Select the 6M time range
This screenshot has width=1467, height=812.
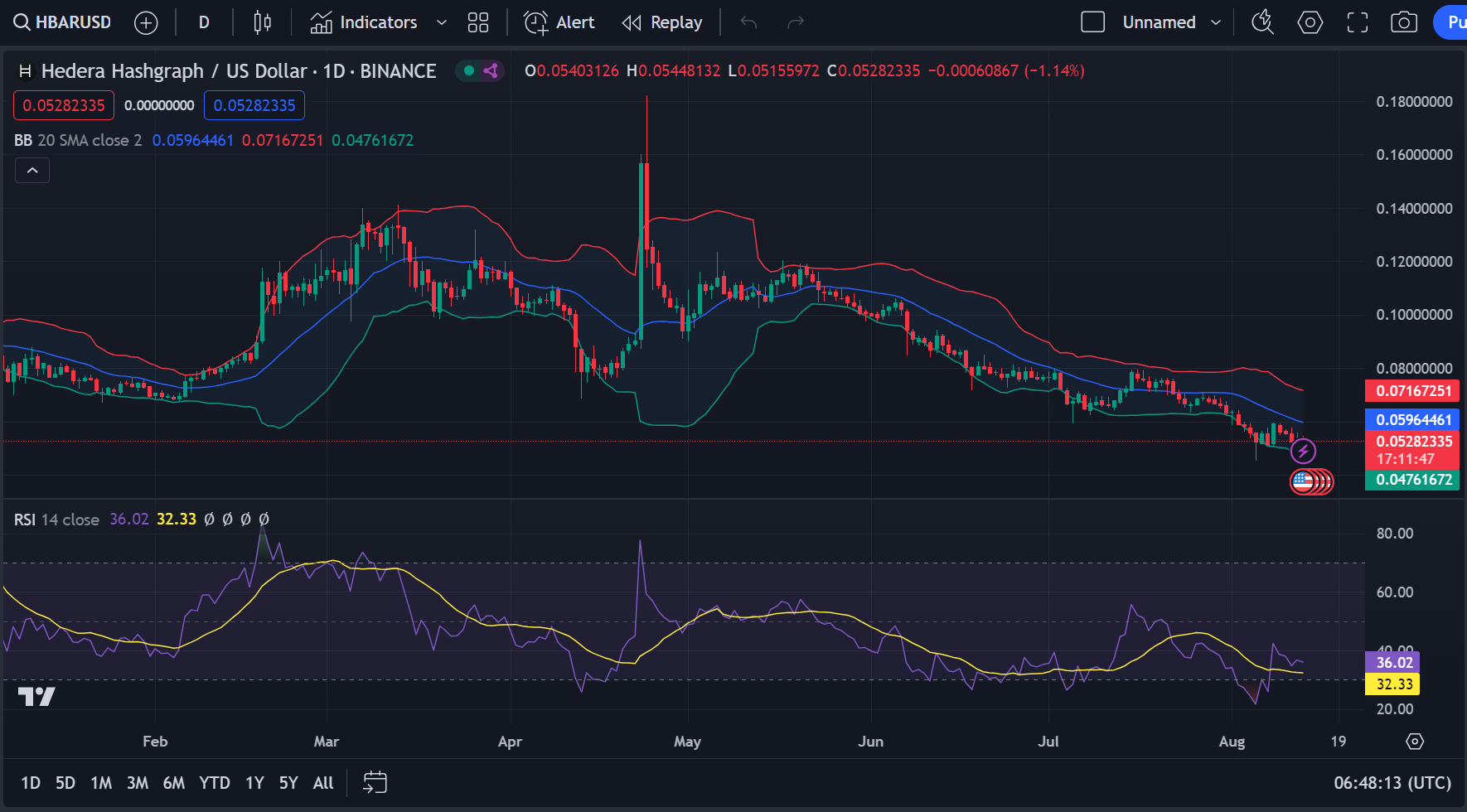point(174,783)
